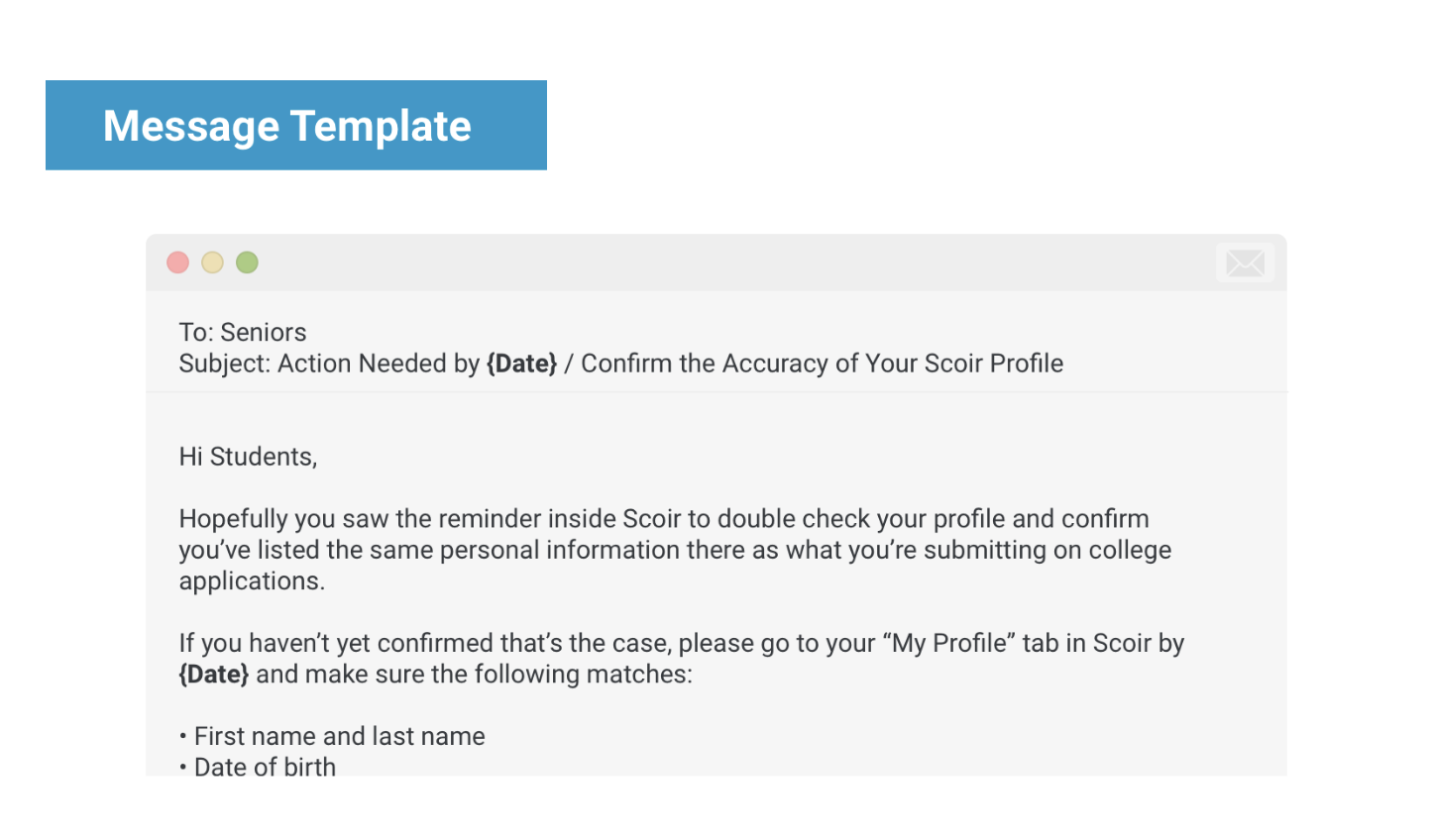Click the green window dot
This screenshot has height=840, width=1433.
coord(247,262)
